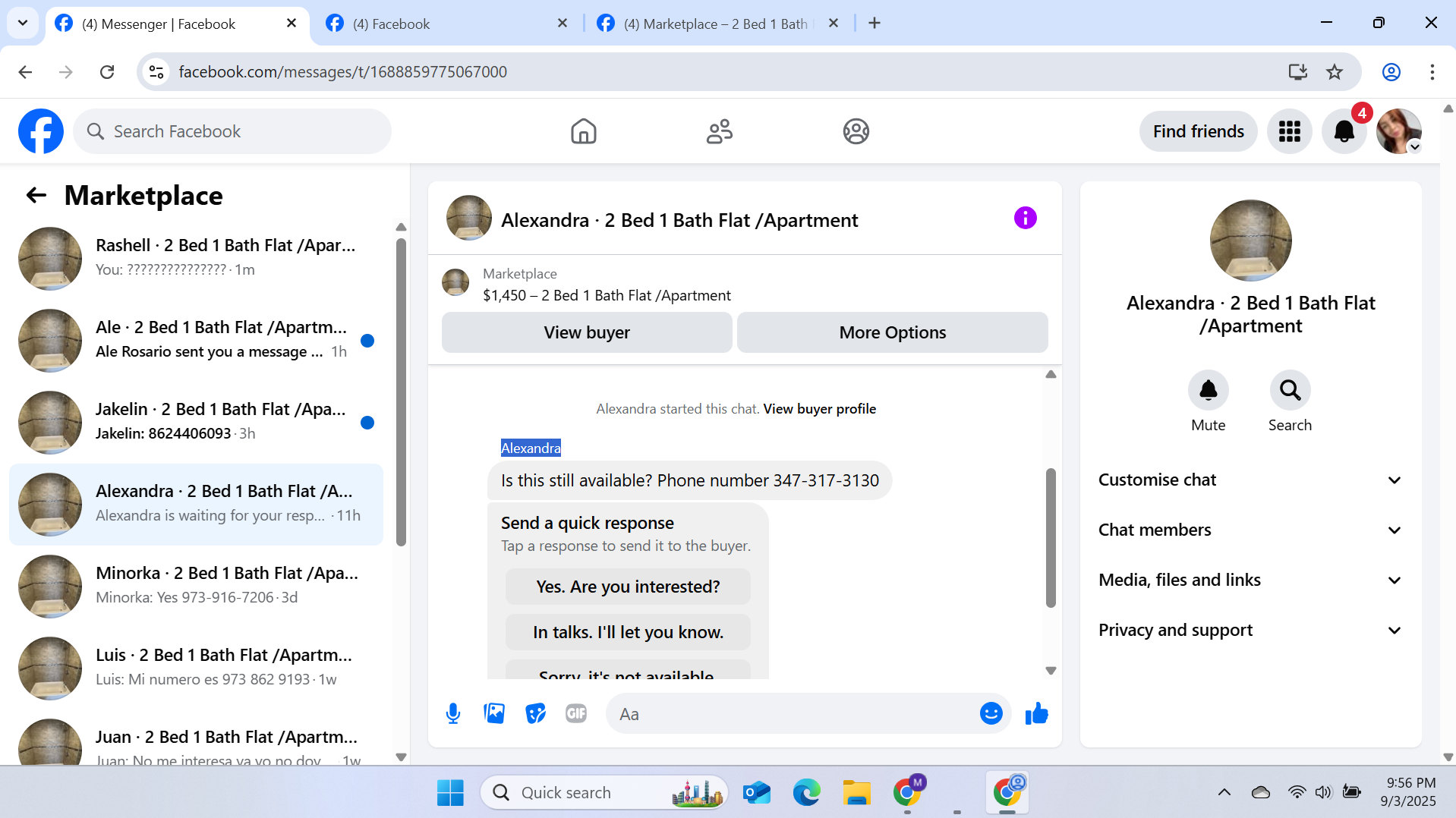The width and height of the screenshot is (1456, 818).
Task: Open purple conversation information icon
Action: pos(1025,219)
